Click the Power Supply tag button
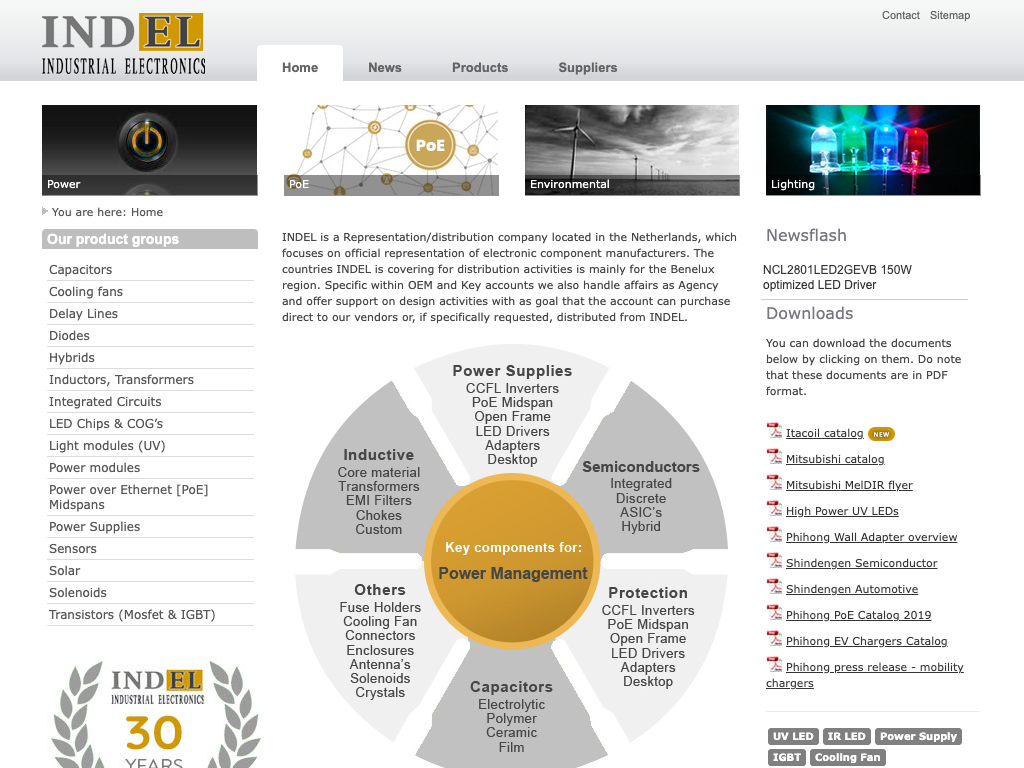Screen dimensions: 1024x768 tap(918, 737)
